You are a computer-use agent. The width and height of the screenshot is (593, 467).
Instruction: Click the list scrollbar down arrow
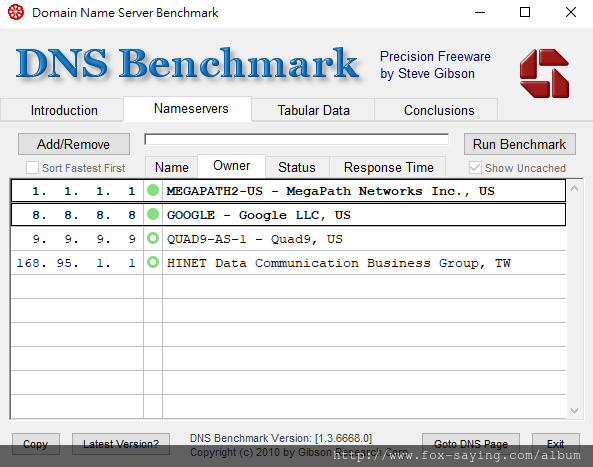[574, 411]
